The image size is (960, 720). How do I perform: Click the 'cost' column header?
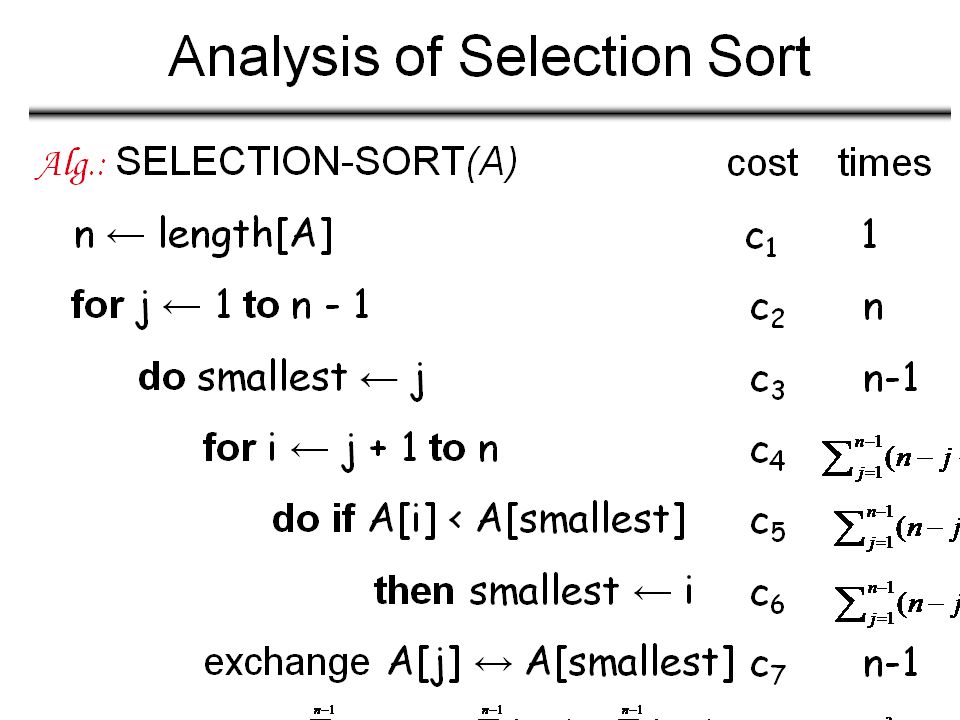[762, 164]
